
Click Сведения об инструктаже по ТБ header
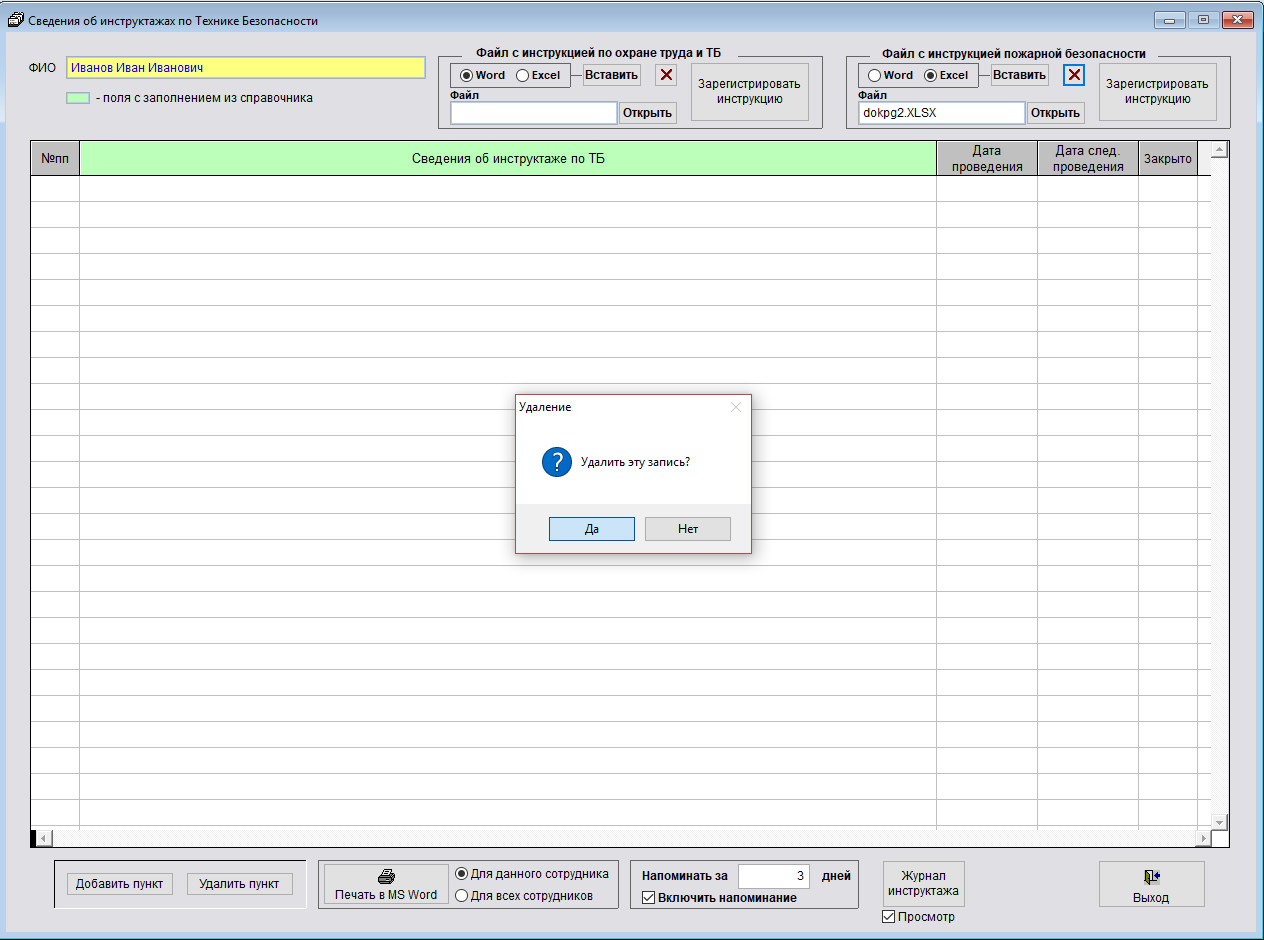[x=508, y=159]
